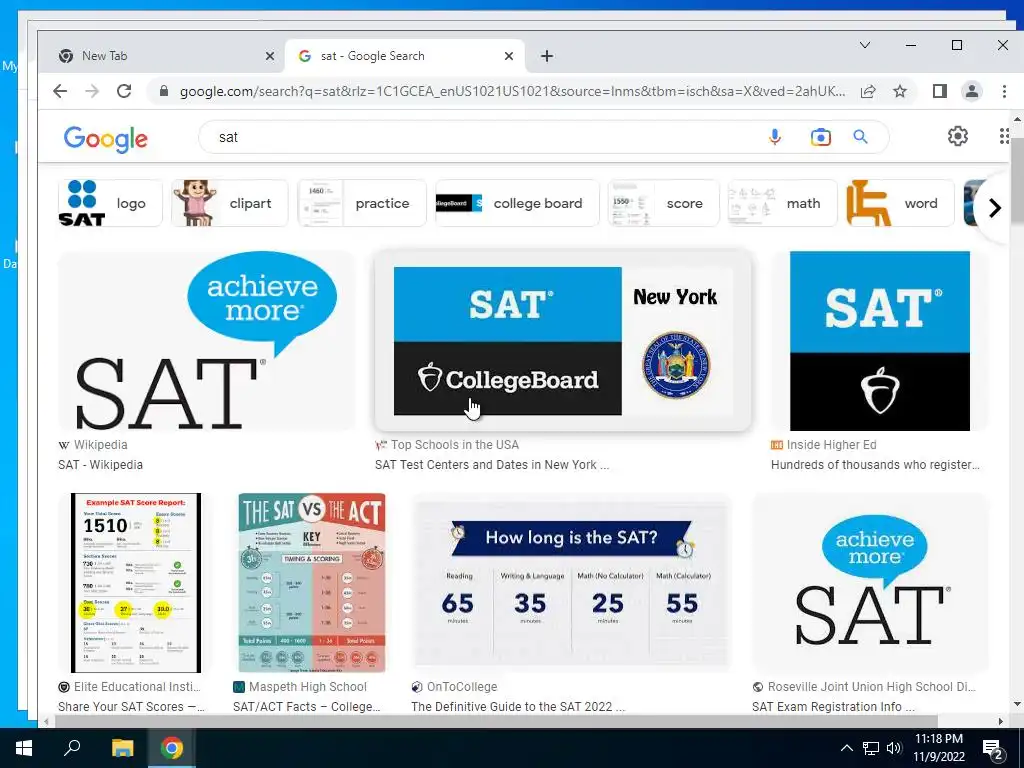1024x768 pixels.
Task: Open a new tab with plus button
Action: pos(547,56)
